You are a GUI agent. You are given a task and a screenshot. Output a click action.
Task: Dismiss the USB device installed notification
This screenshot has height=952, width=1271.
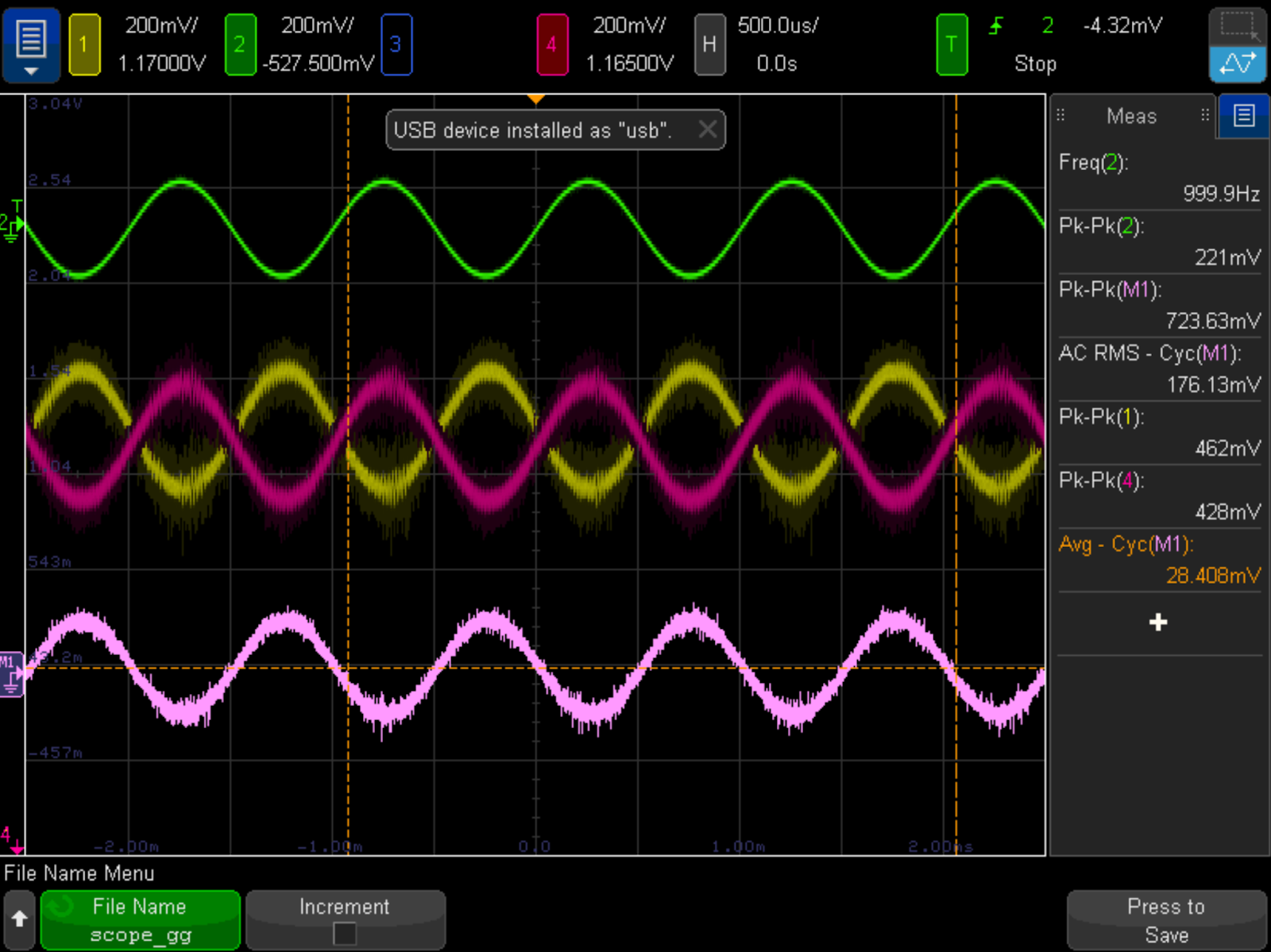click(707, 129)
